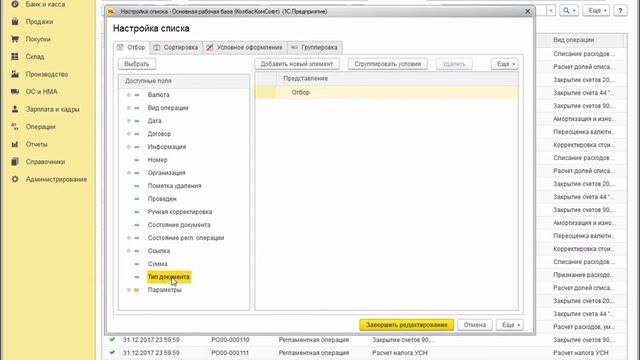640x360 pixels.
Task: Click the 1C icon in dialog title bar
Action: [111, 12]
